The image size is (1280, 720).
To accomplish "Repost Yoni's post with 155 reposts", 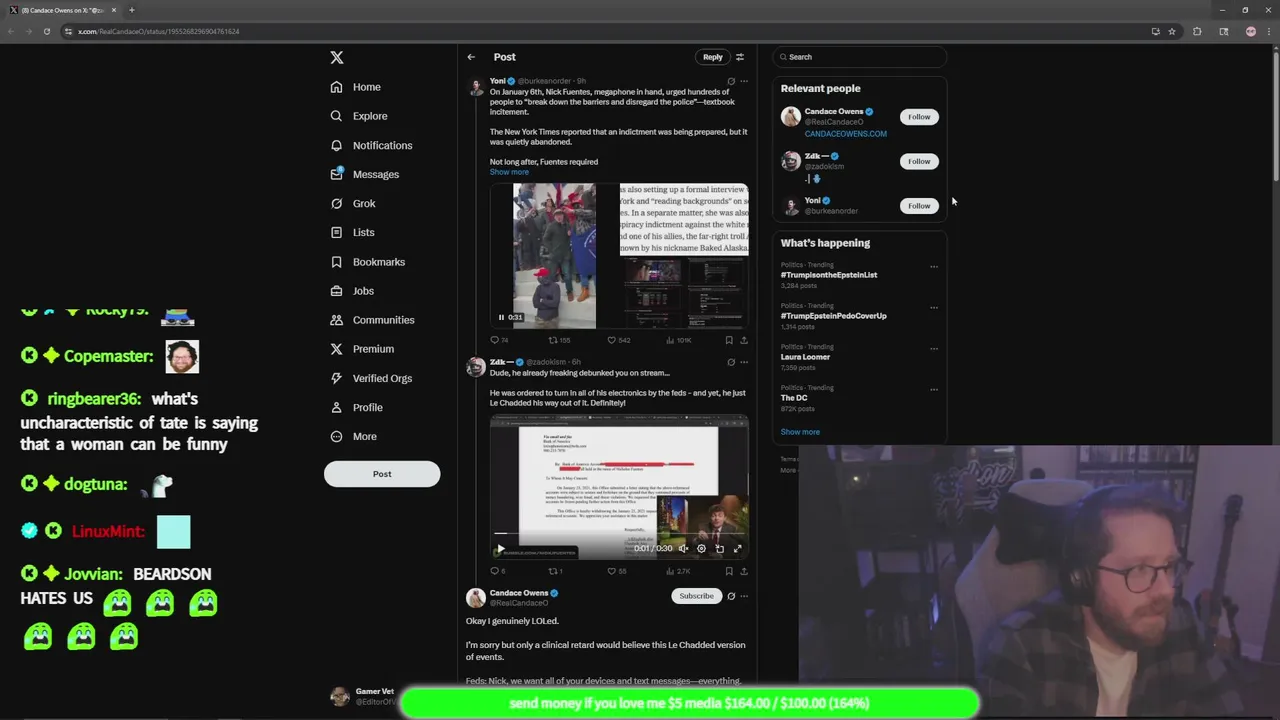I will point(559,340).
